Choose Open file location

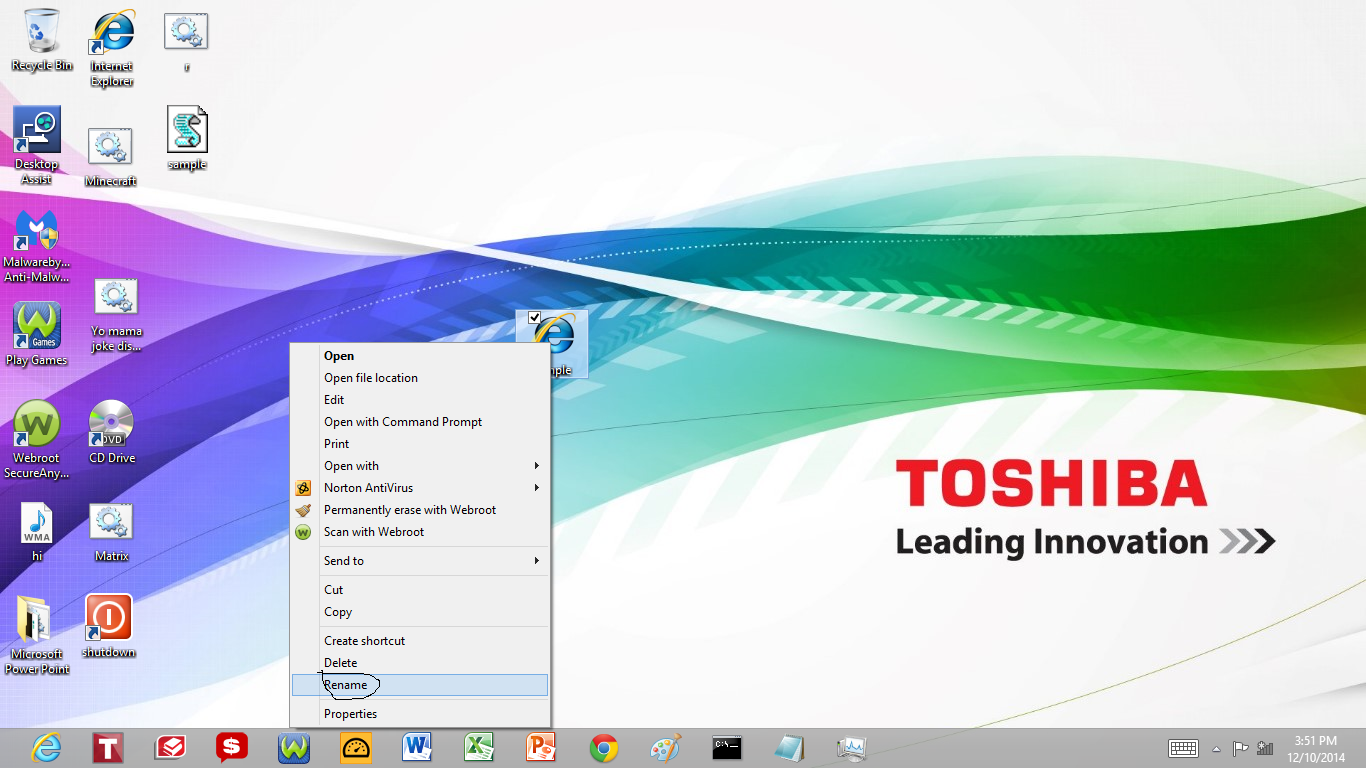(x=419, y=378)
